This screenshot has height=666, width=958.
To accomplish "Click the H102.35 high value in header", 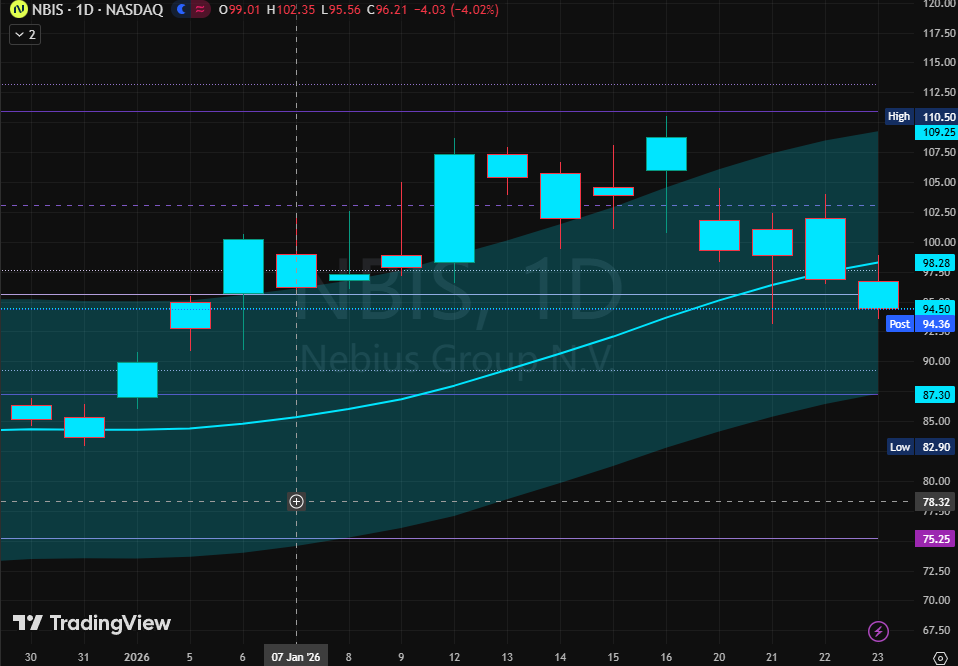I will click(291, 10).
